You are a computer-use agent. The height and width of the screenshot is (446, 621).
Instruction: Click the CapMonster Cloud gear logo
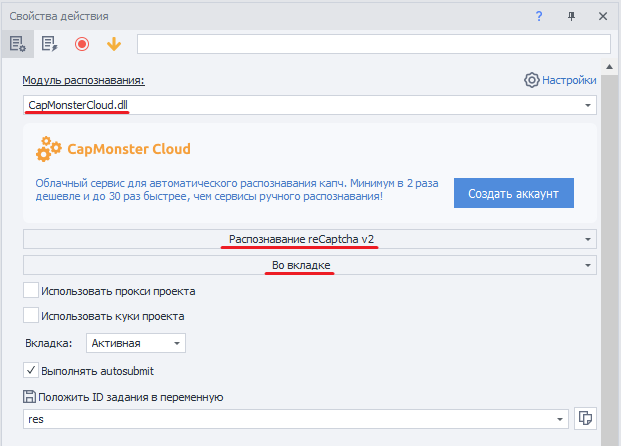click(x=48, y=150)
